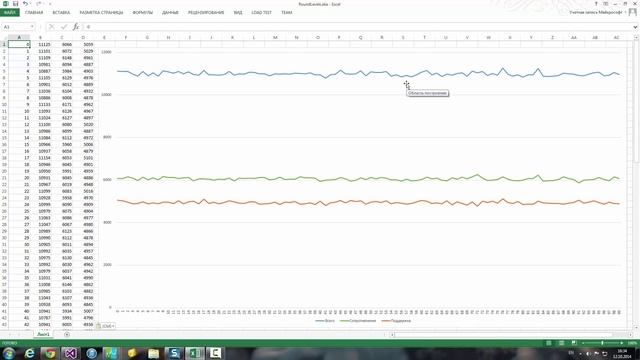Click vertical scrollbar up arrow
The width and height of the screenshot is (640, 360).
pos(636,37)
